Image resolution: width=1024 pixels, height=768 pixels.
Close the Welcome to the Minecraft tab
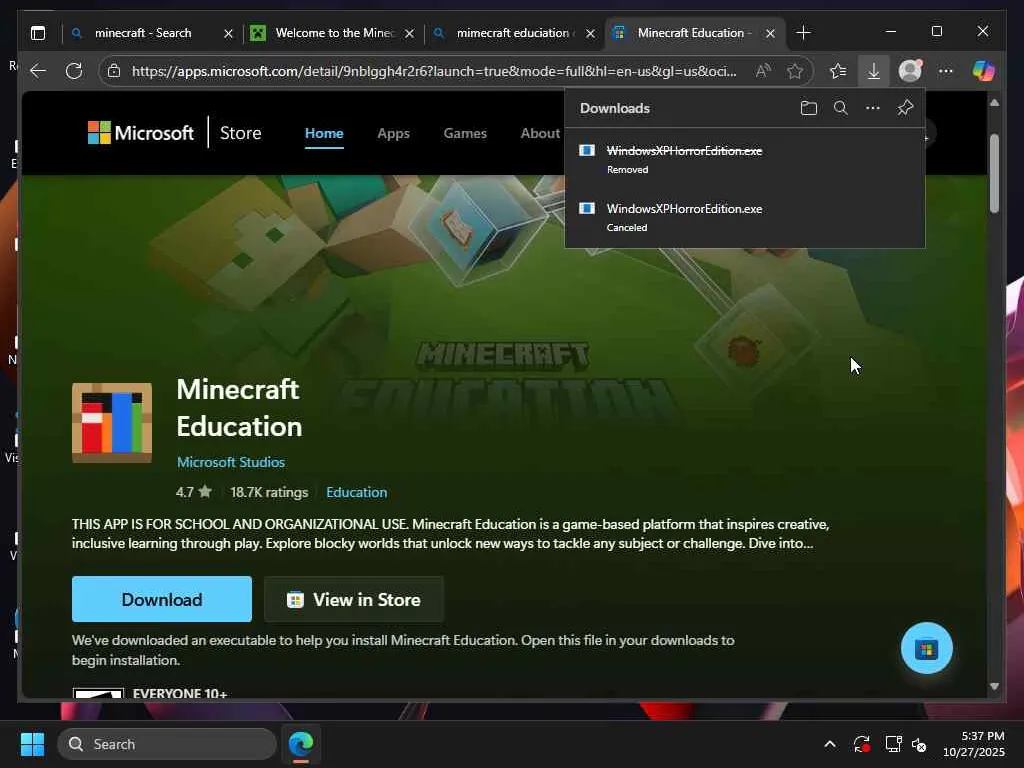[409, 33]
